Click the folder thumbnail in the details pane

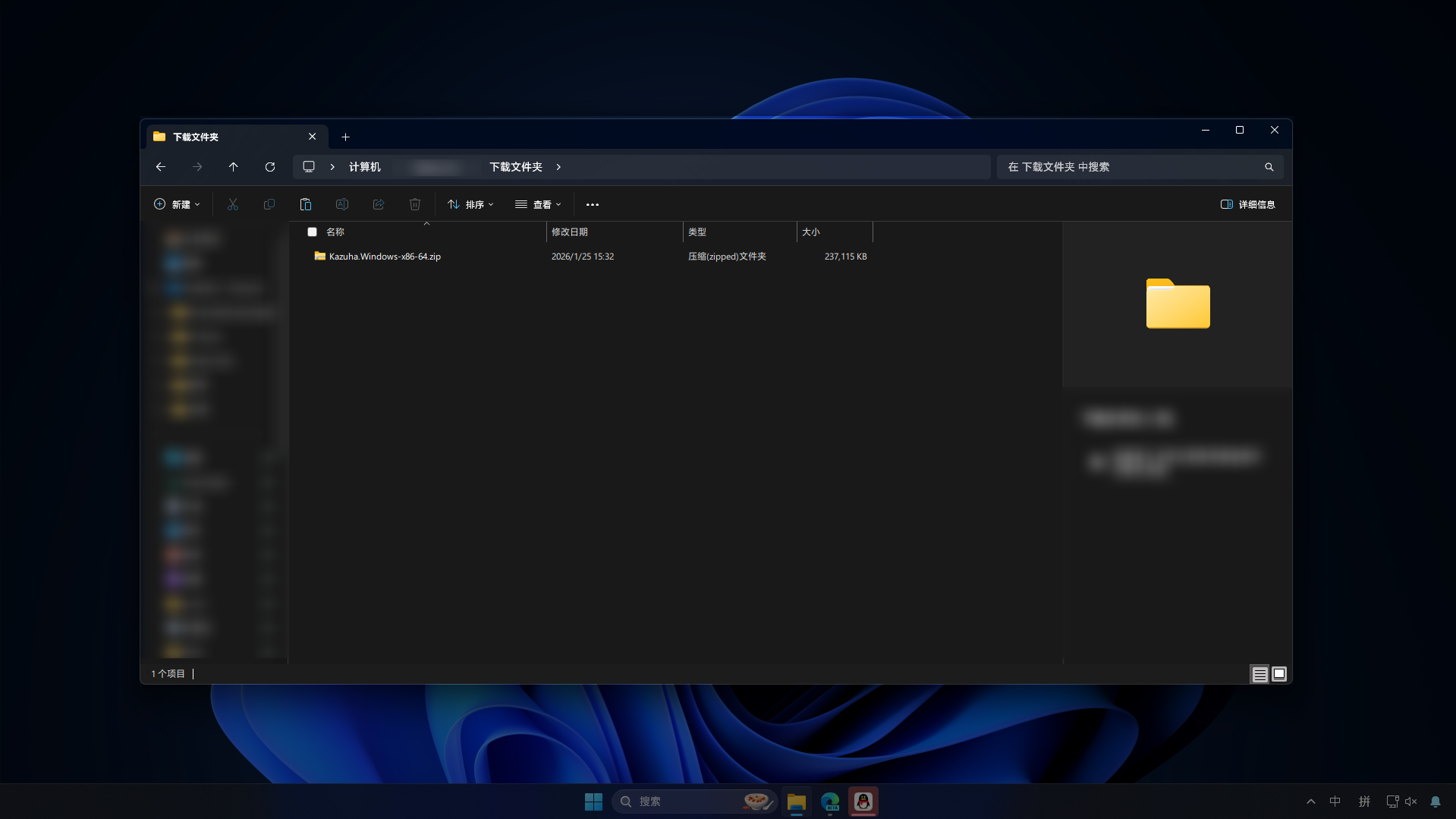1178,304
